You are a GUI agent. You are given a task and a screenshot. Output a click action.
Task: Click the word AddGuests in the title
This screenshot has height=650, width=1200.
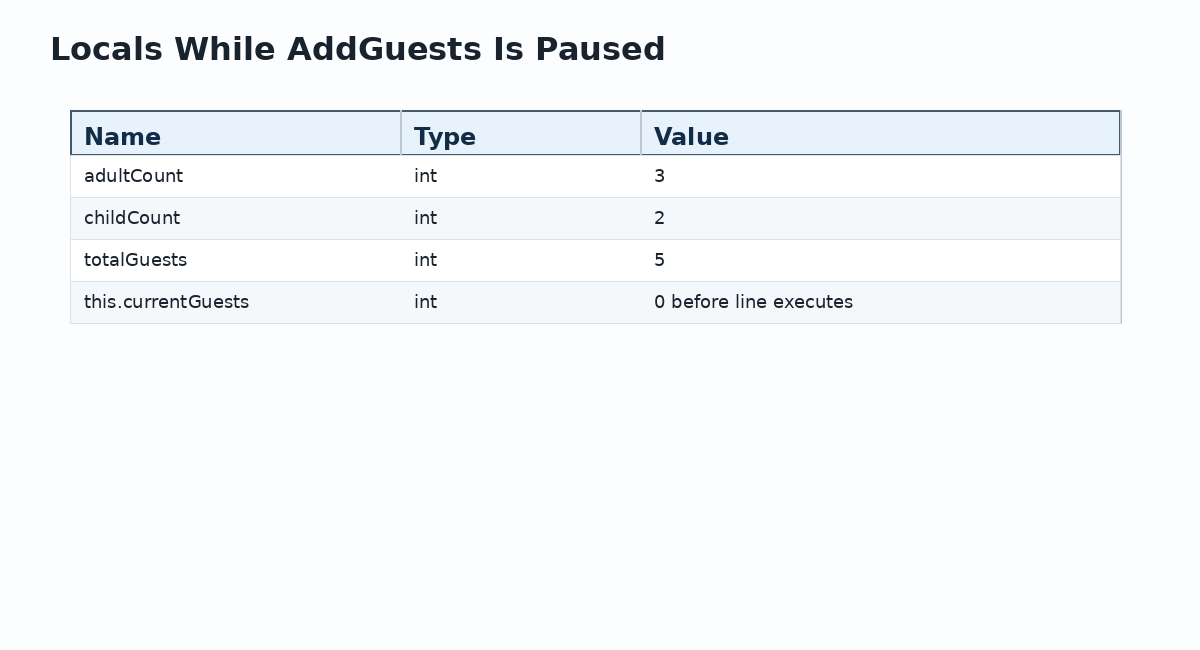(x=384, y=49)
